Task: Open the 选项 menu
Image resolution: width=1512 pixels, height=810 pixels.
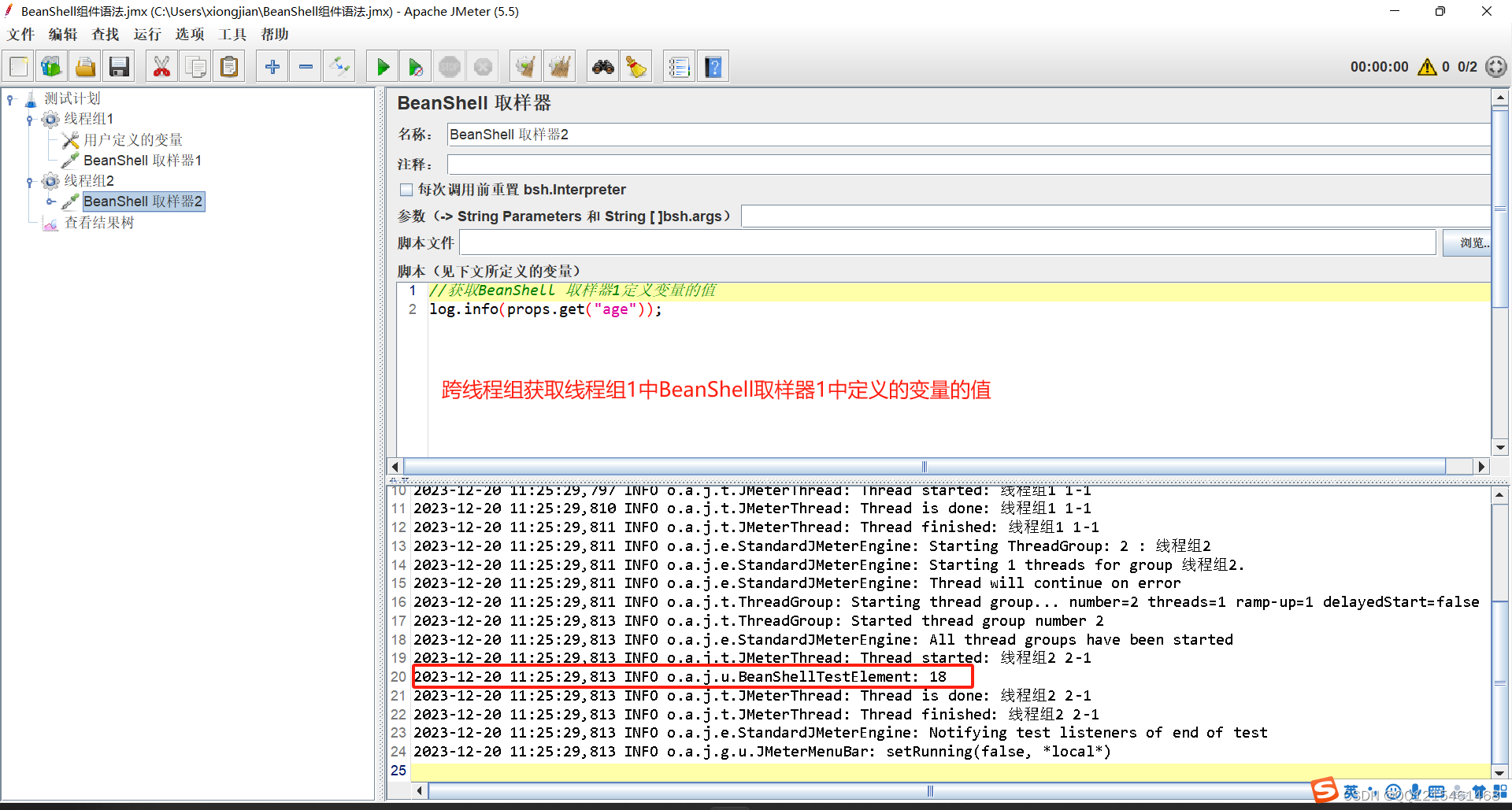Action: pos(190,35)
